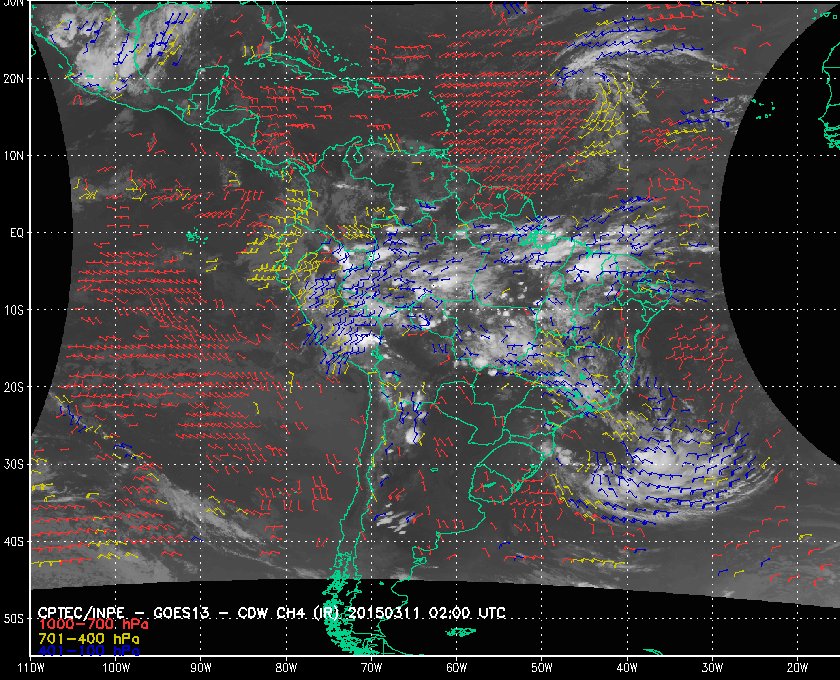Click the 100W longitude label
This screenshot has width=840, height=680.
tap(116, 667)
